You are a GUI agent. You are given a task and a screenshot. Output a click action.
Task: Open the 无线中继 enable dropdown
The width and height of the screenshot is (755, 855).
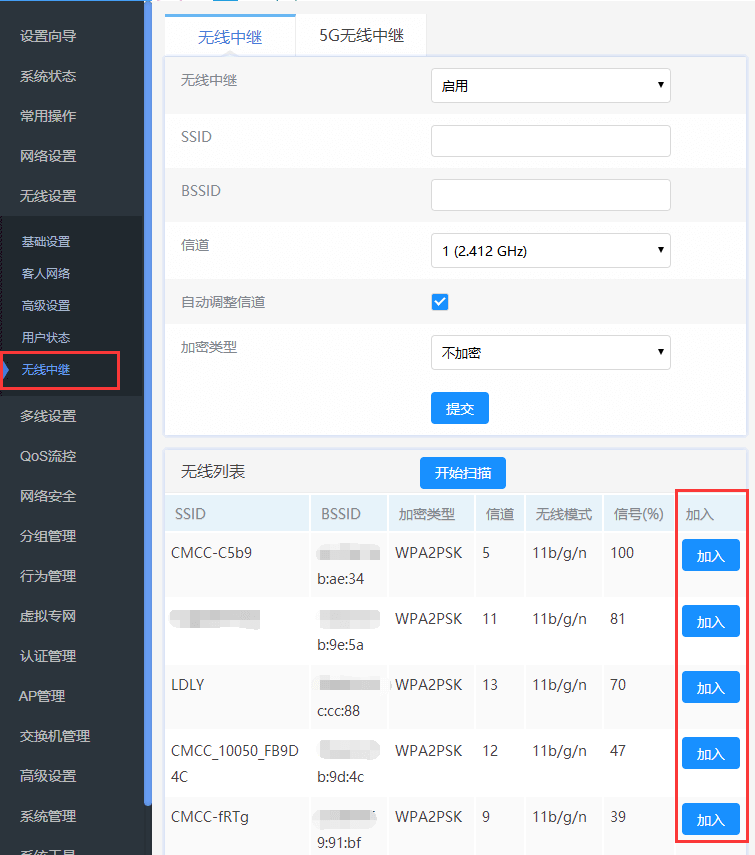pos(550,86)
